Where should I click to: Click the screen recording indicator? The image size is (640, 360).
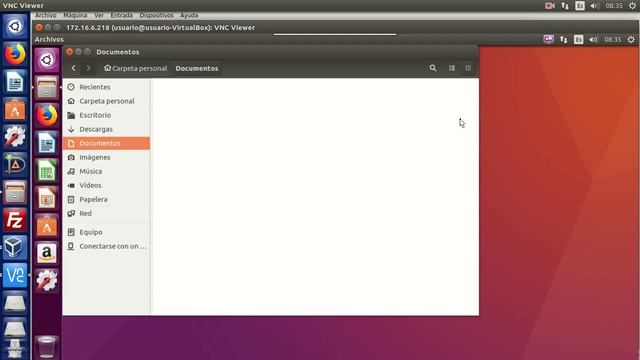tap(550, 6)
